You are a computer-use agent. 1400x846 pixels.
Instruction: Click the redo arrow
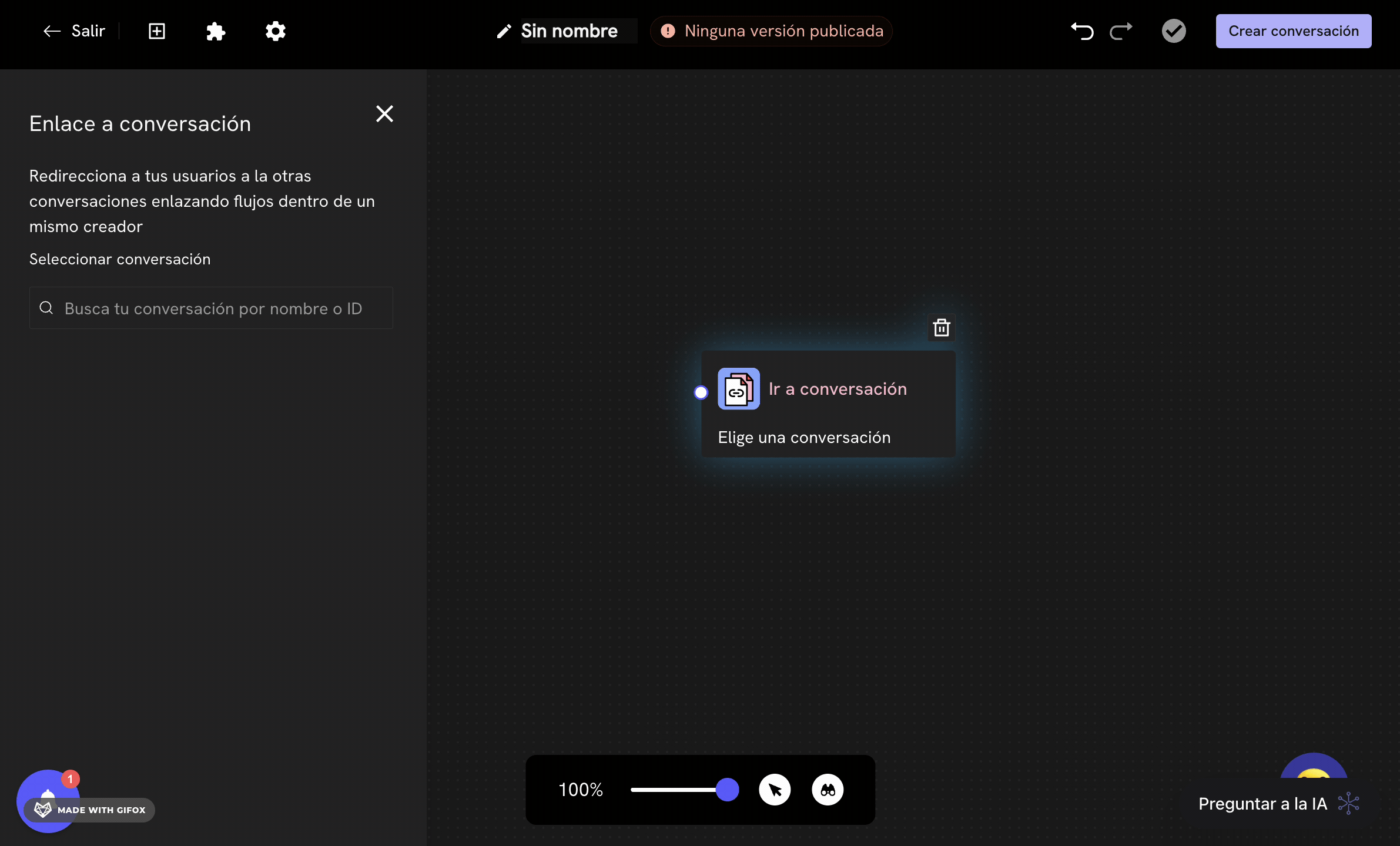1121,31
